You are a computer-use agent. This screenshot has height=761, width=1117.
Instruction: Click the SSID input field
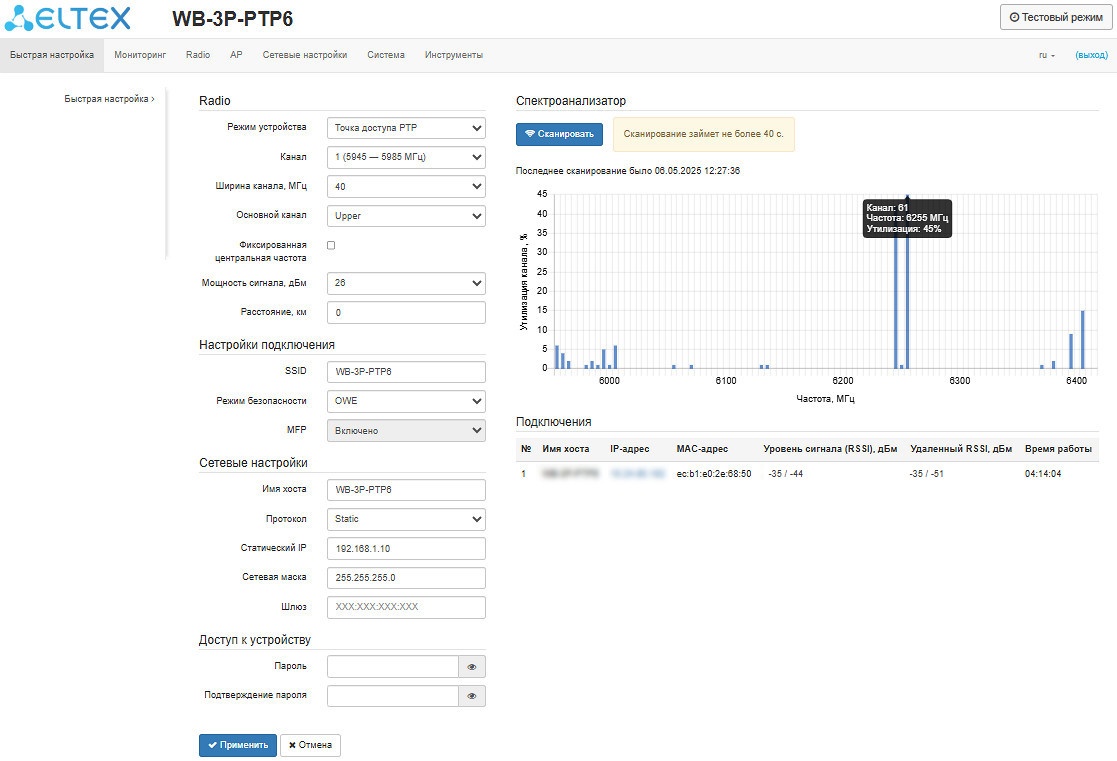pyautogui.click(x=405, y=372)
